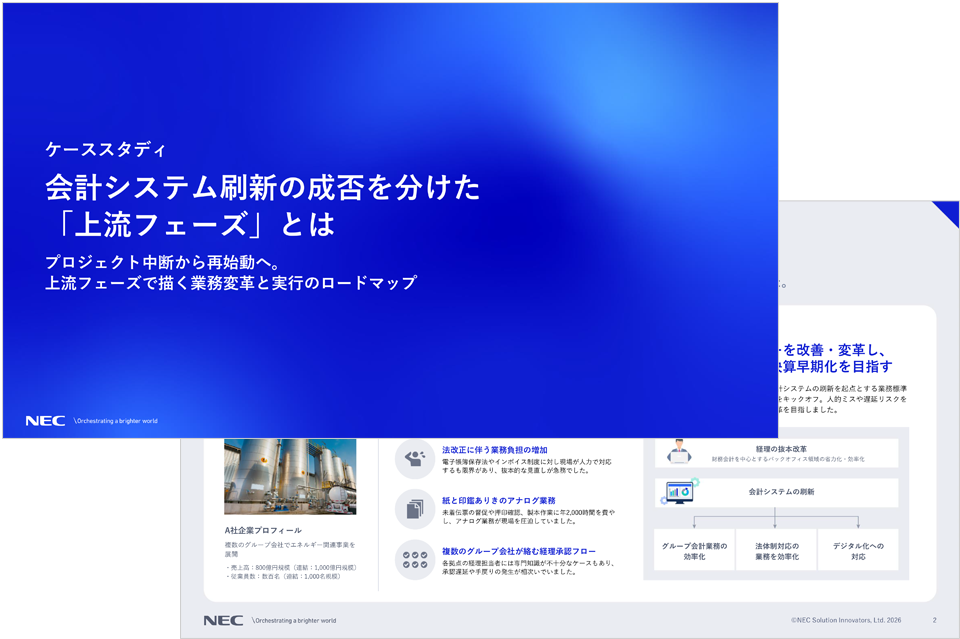Toggle the 法体制対応の業務を効率化 box
Screen dimensions: 960x639
(776, 550)
